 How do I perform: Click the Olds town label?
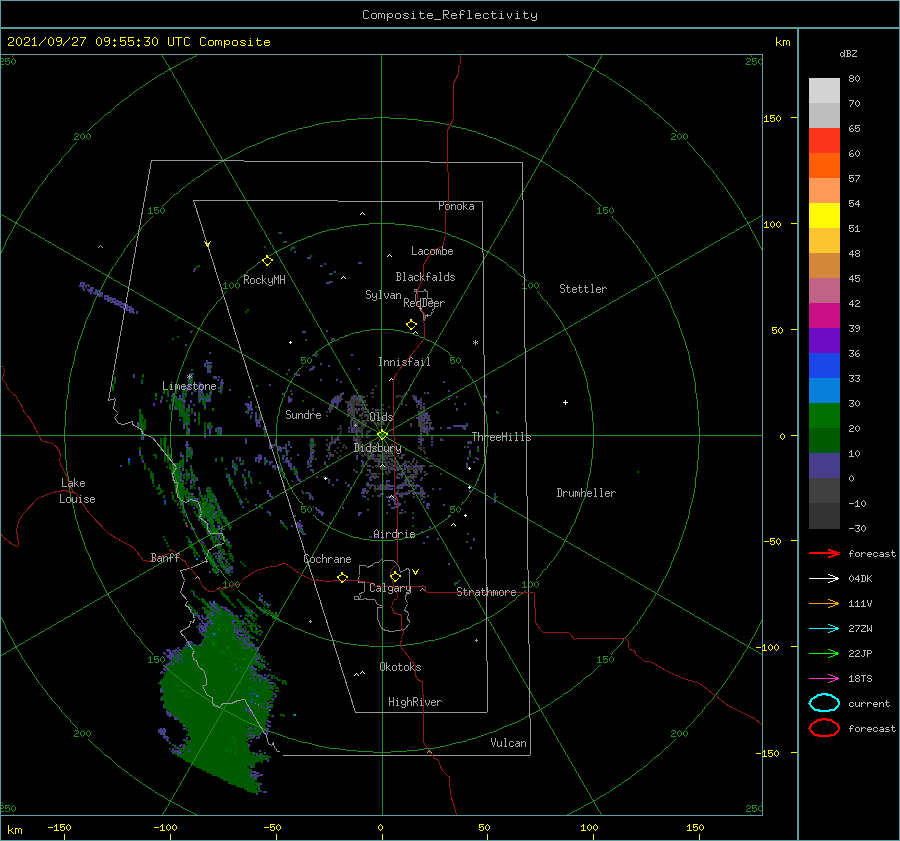point(381,417)
